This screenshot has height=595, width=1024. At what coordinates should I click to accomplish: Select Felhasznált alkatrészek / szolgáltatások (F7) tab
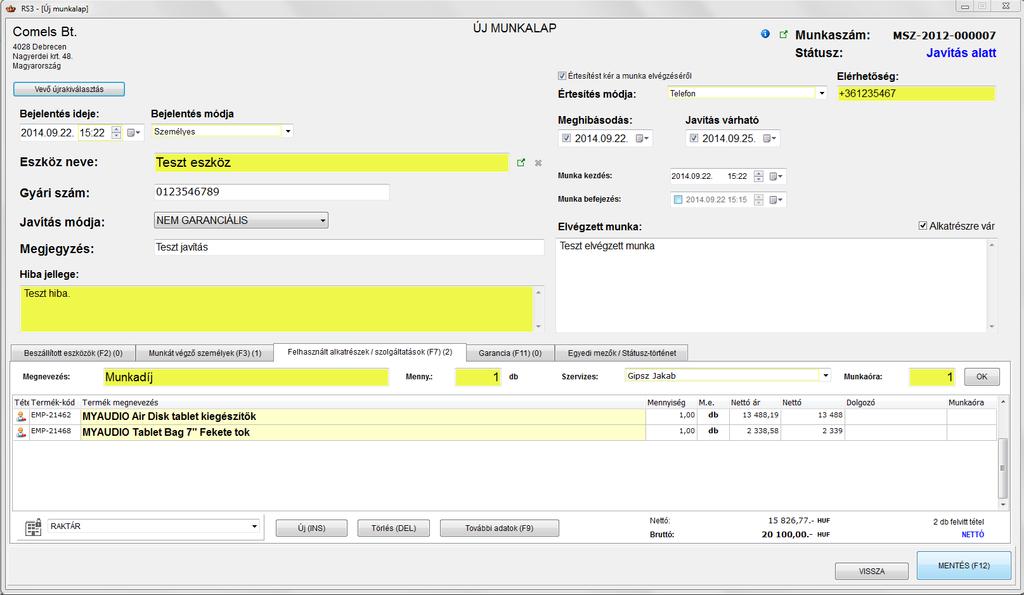point(370,352)
